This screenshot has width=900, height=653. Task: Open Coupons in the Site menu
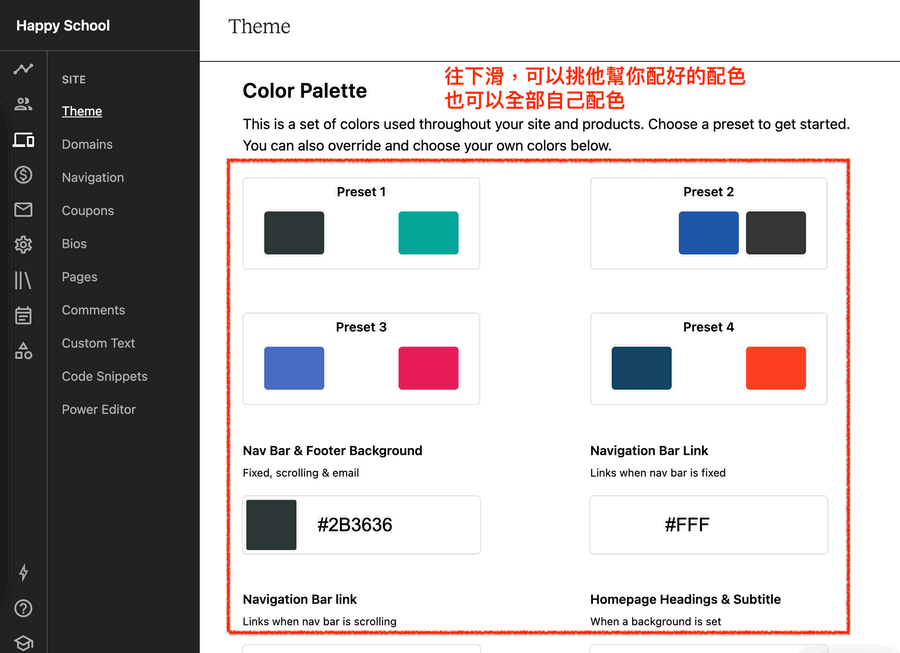(88, 211)
